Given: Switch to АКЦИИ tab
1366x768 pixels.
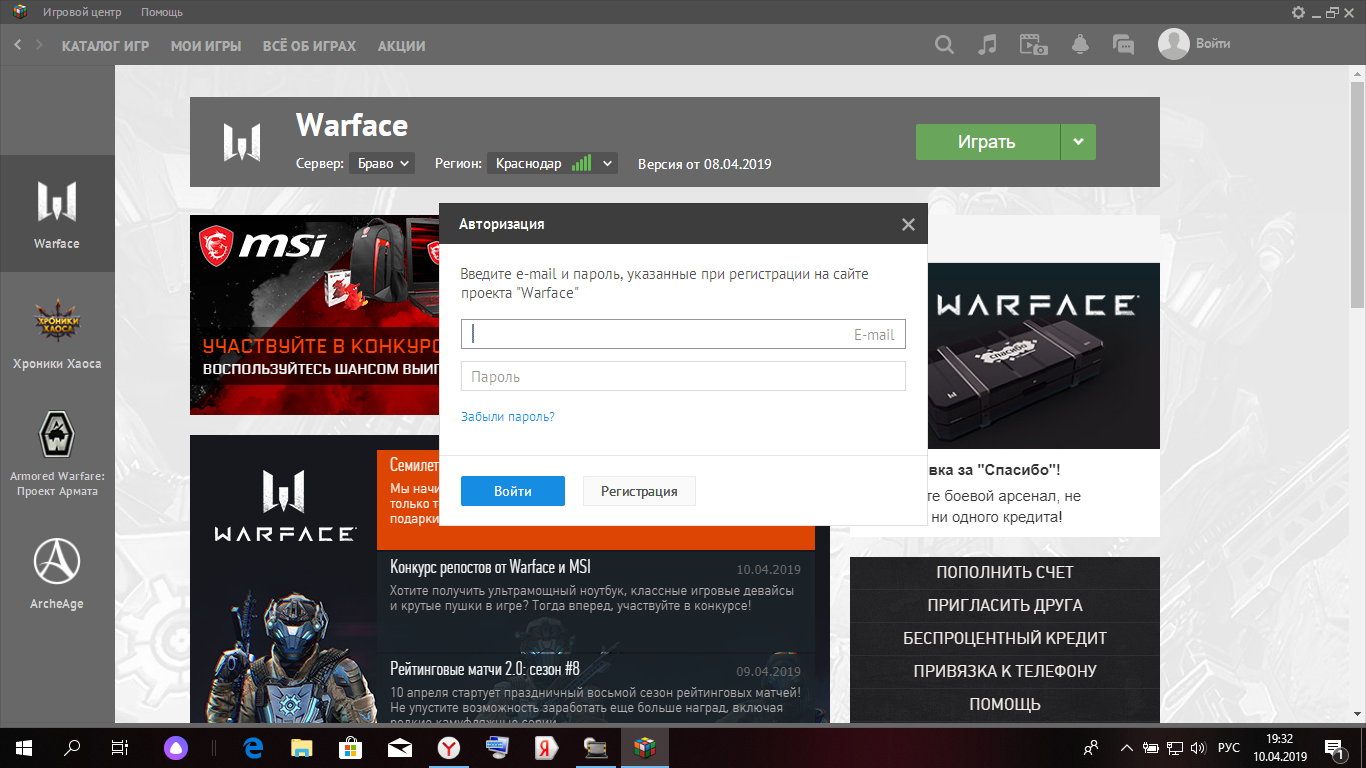Looking at the screenshot, I should pyautogui.click(x=402, y=46).
